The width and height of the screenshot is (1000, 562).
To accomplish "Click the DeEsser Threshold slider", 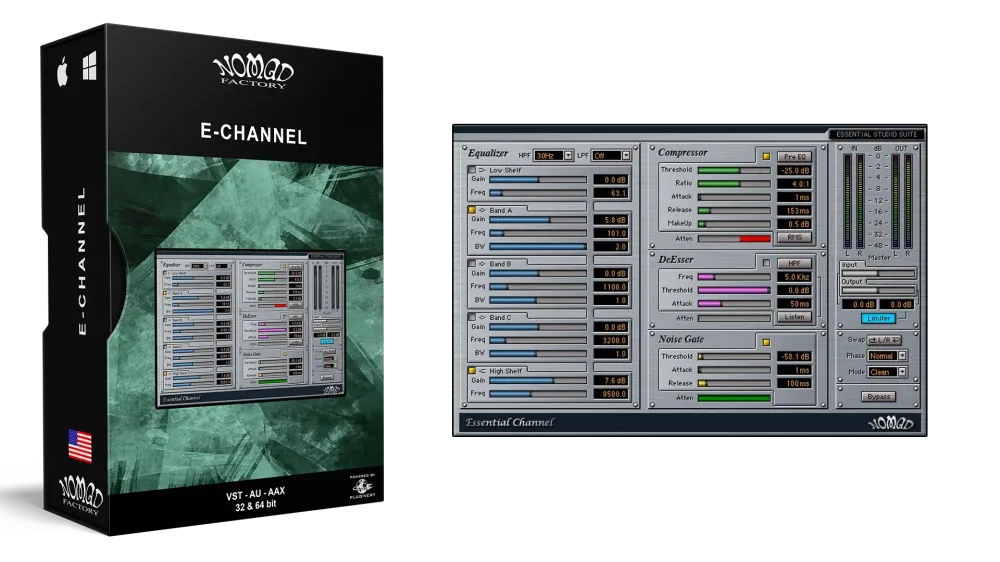I will pyautogui.click(x=734, y=290).
